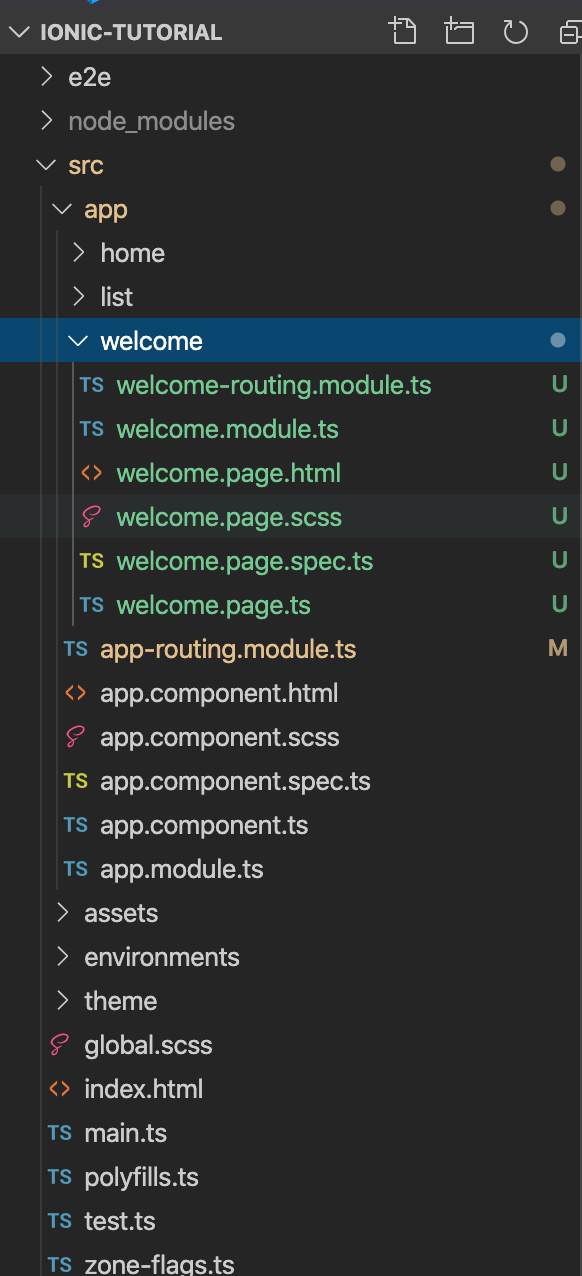This screenshot has height=1276, width=582.
Task: Click TS icon of app-routing.module.ts
Action: [76, 649]
